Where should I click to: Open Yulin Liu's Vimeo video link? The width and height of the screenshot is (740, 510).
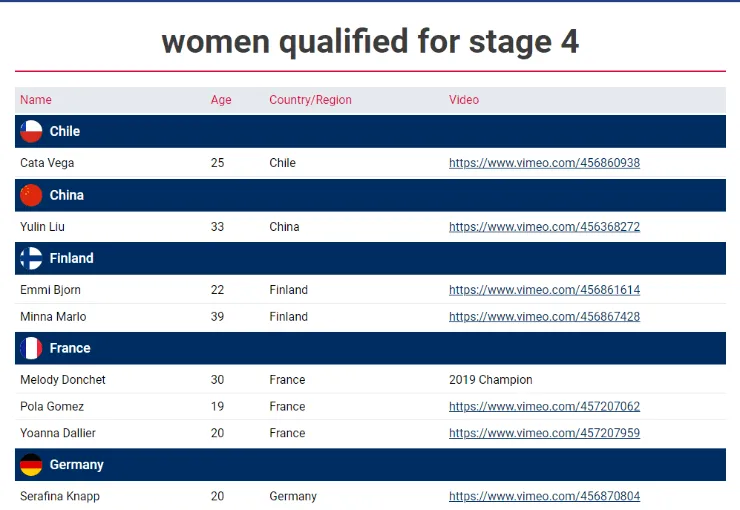tap(544, 227)
